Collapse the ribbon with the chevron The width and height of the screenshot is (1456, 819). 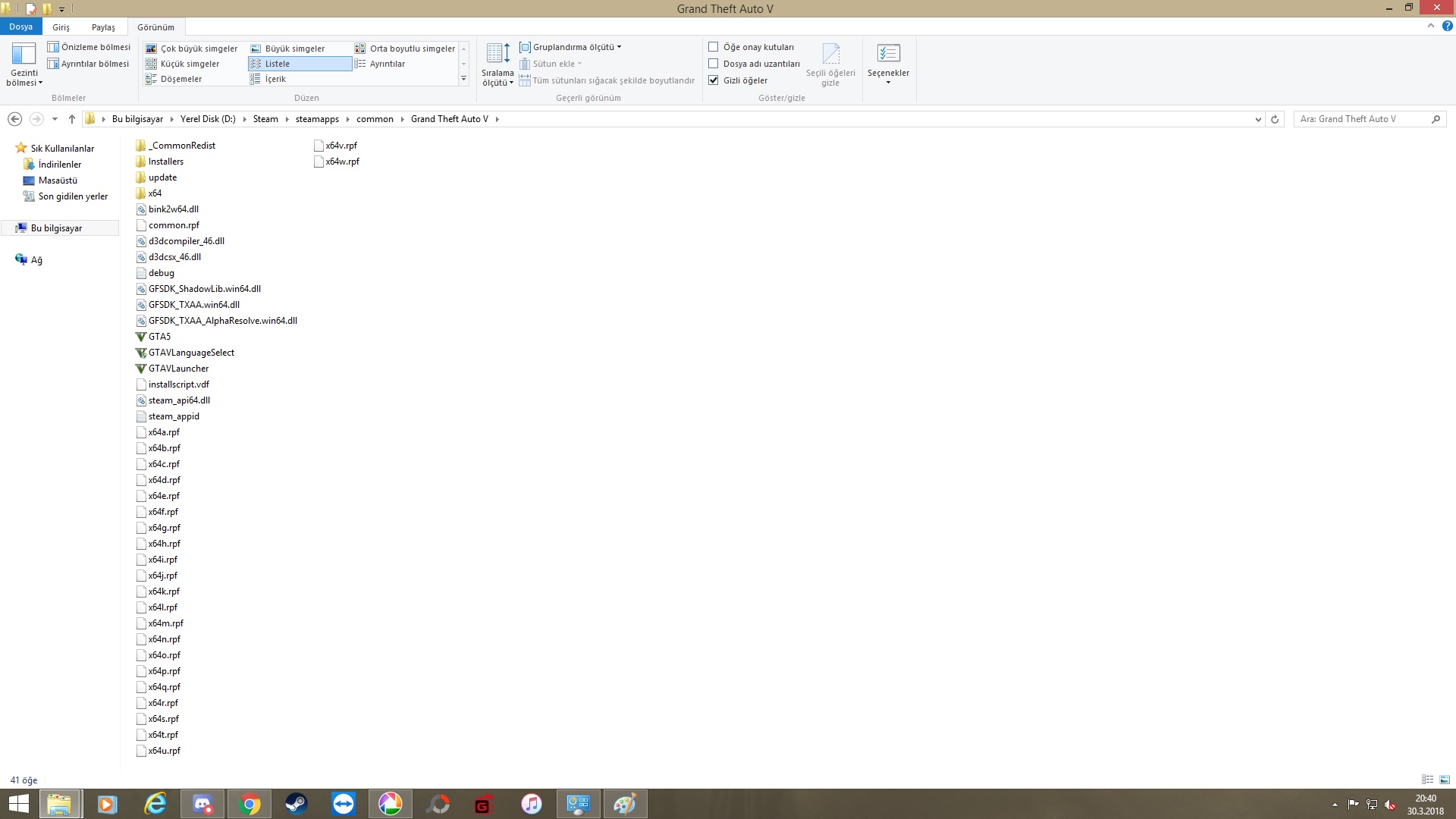coord(1431,26)
